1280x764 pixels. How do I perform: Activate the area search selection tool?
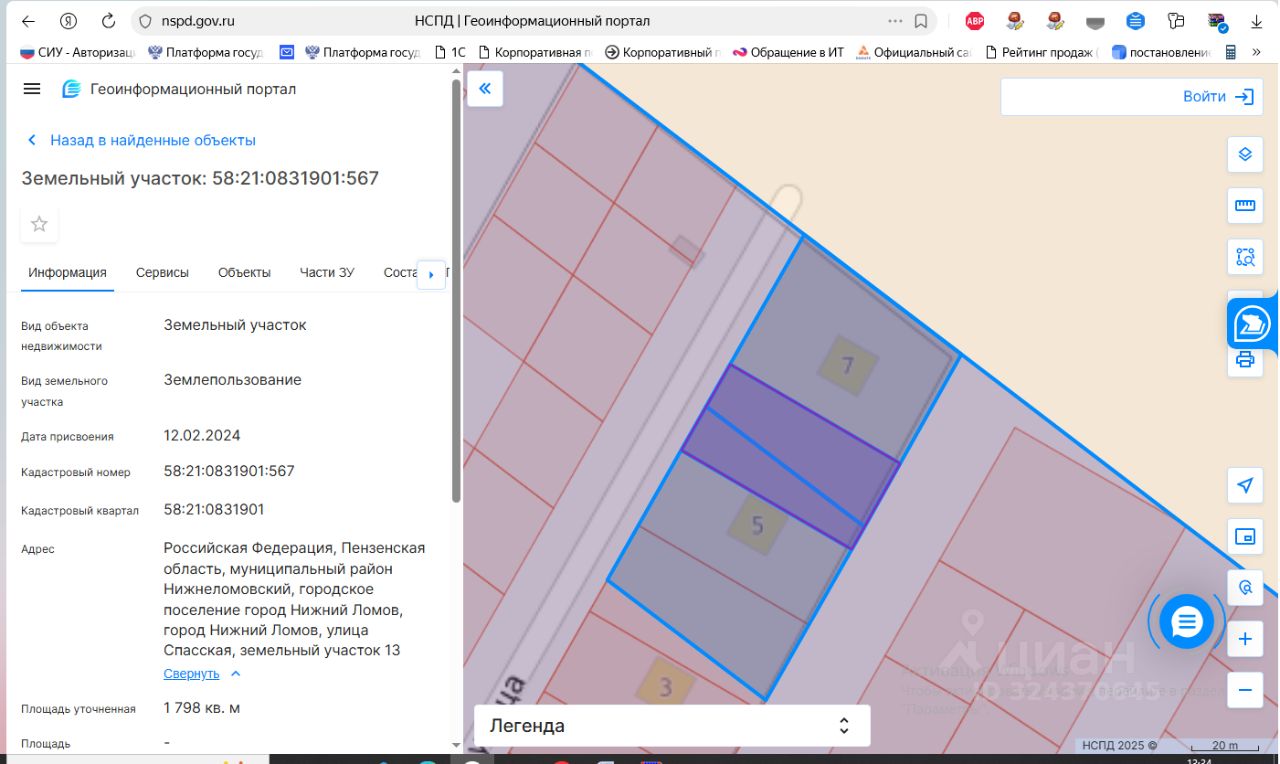pyautogui.click(x=1245, y=257)
